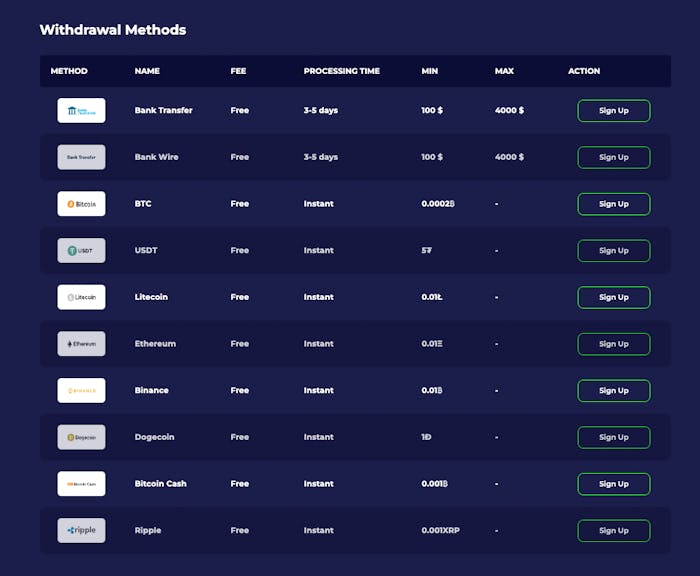The height and width of the screenshot is (576, 700).
Task: Click the Processing Time column header
Action: [341, 71]
